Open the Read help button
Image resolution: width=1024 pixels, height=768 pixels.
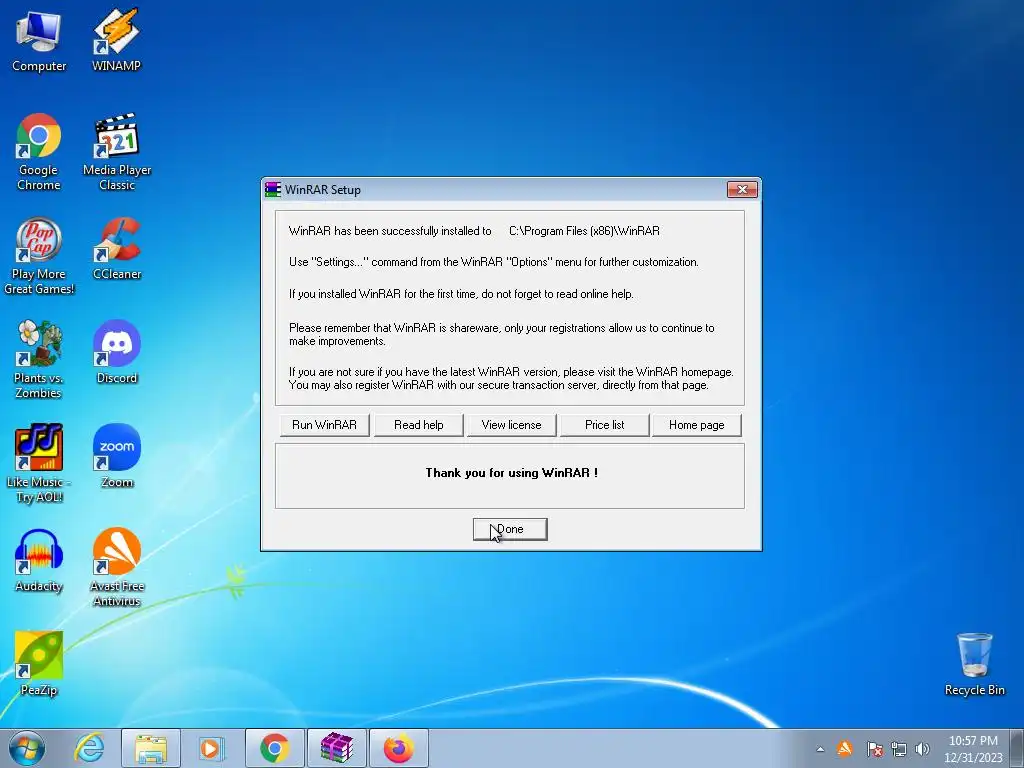click(419, 425)
